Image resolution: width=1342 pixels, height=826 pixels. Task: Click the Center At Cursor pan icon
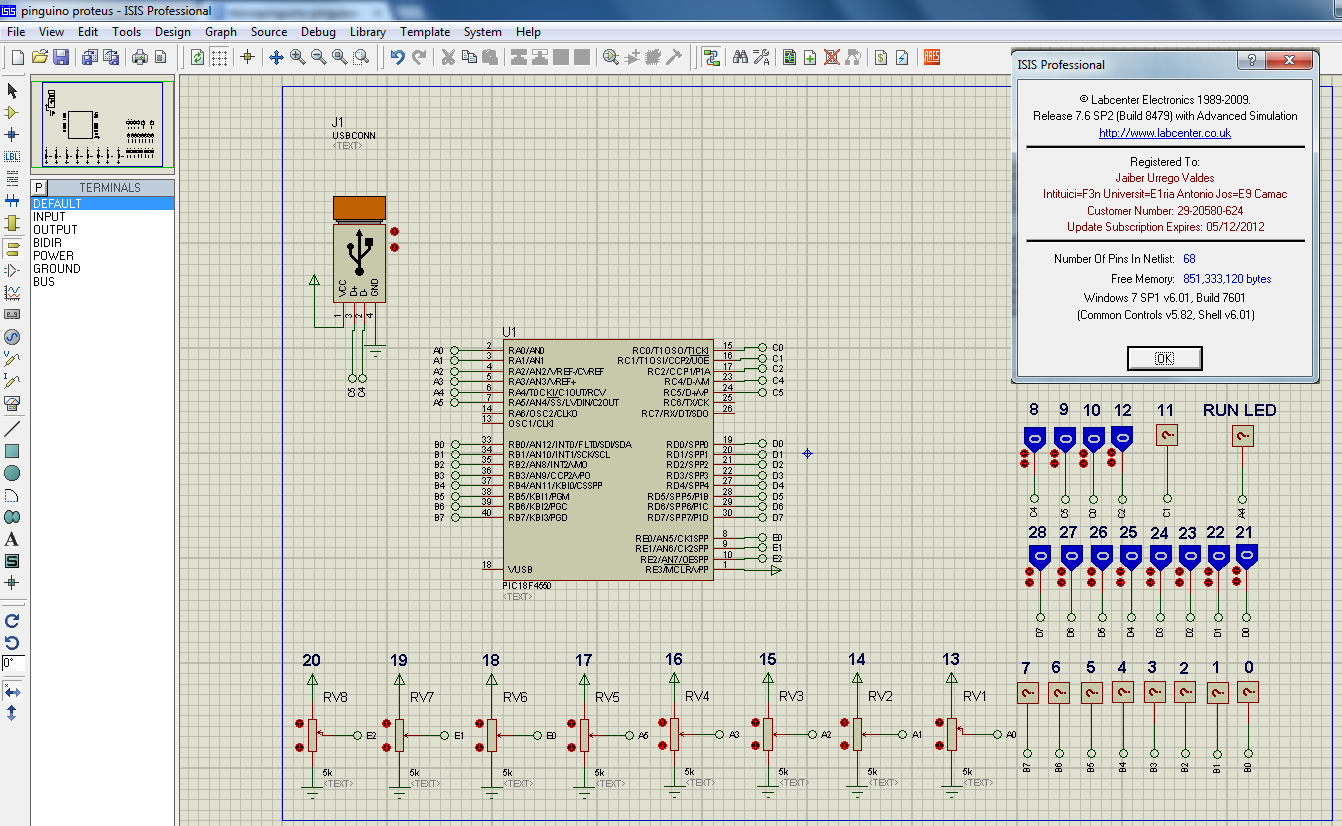[277, 57]
